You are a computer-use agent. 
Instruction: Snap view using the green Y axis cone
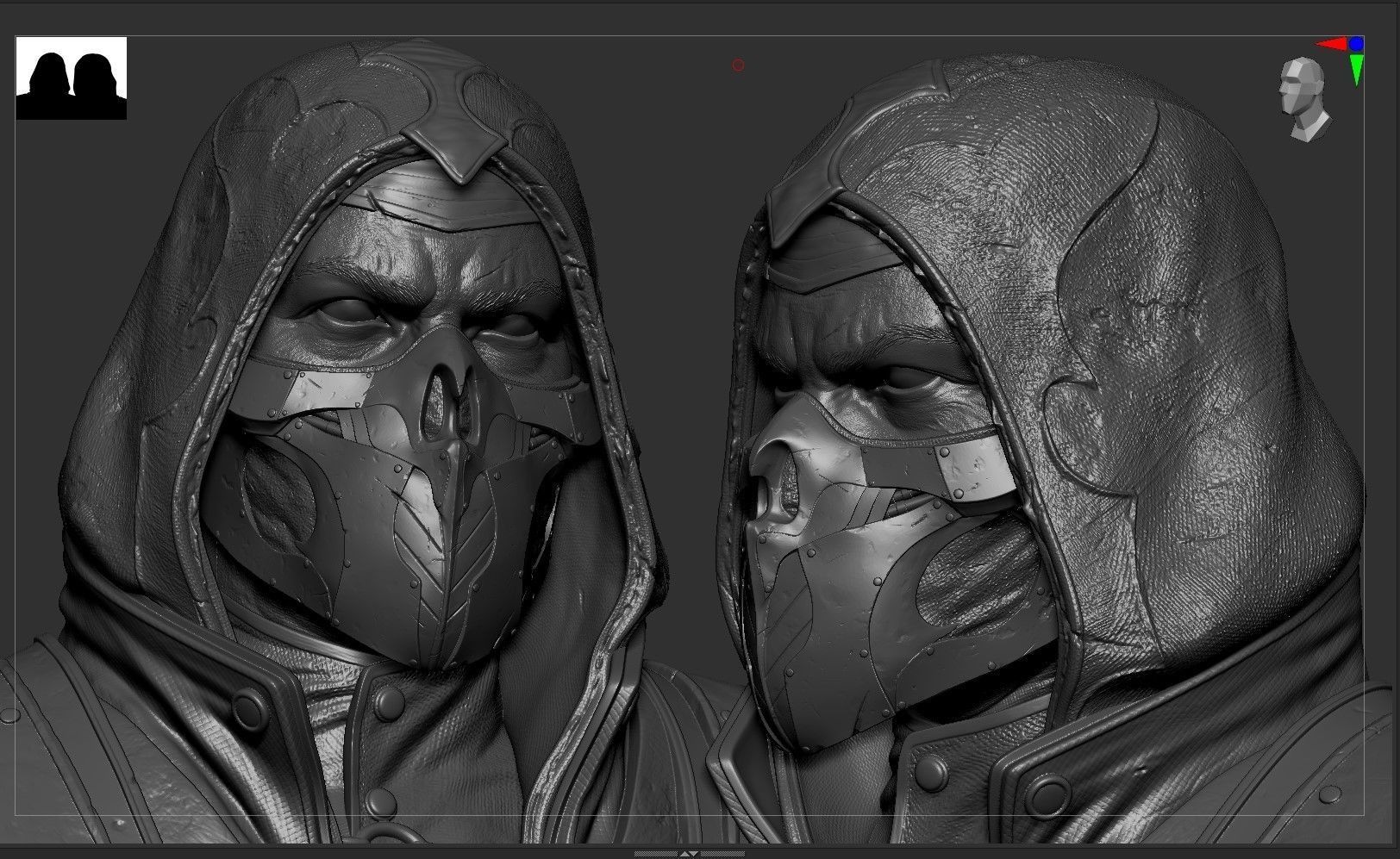pyautogui.click(x=1357, y=70)
